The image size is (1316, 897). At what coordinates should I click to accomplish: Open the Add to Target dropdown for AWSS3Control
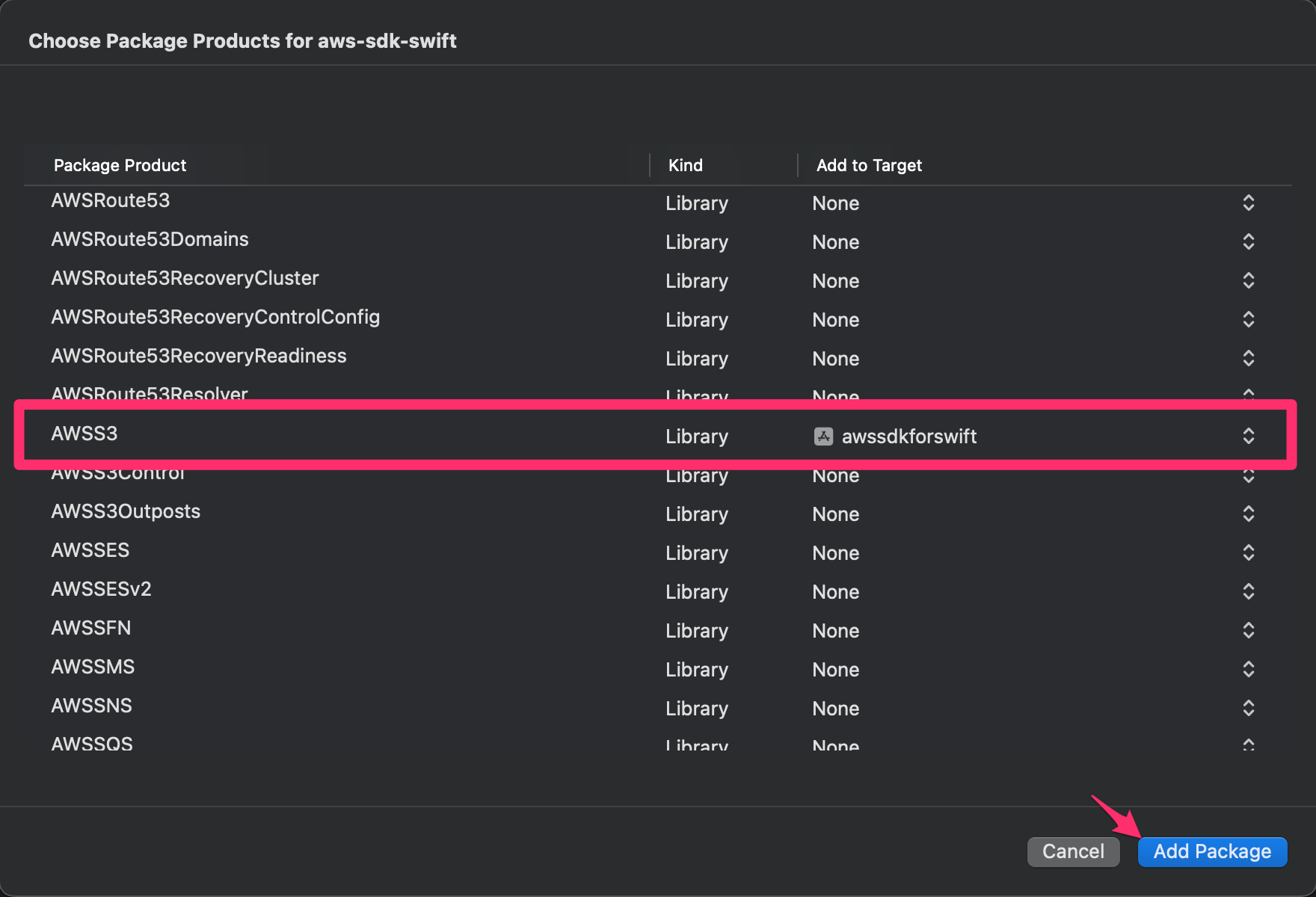[1248, 475]
